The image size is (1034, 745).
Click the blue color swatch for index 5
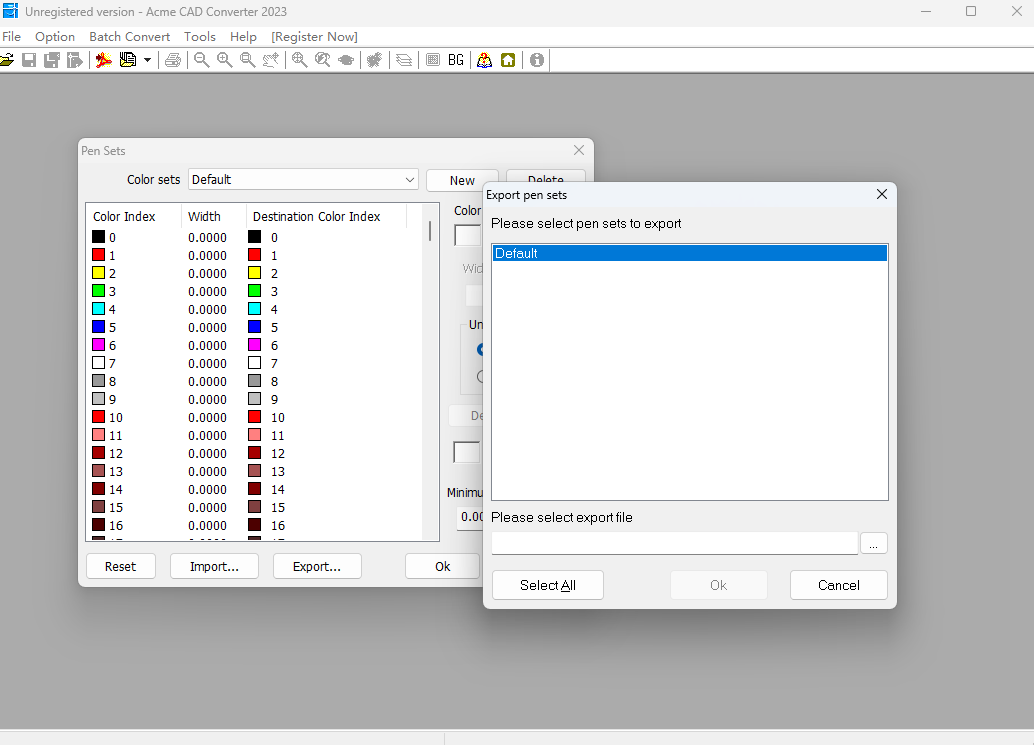(98, 327)
